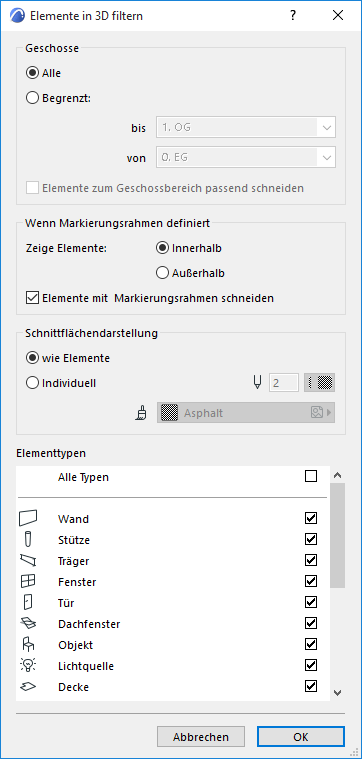
Task: Click the Tür door icon
Action: (28, 603)
